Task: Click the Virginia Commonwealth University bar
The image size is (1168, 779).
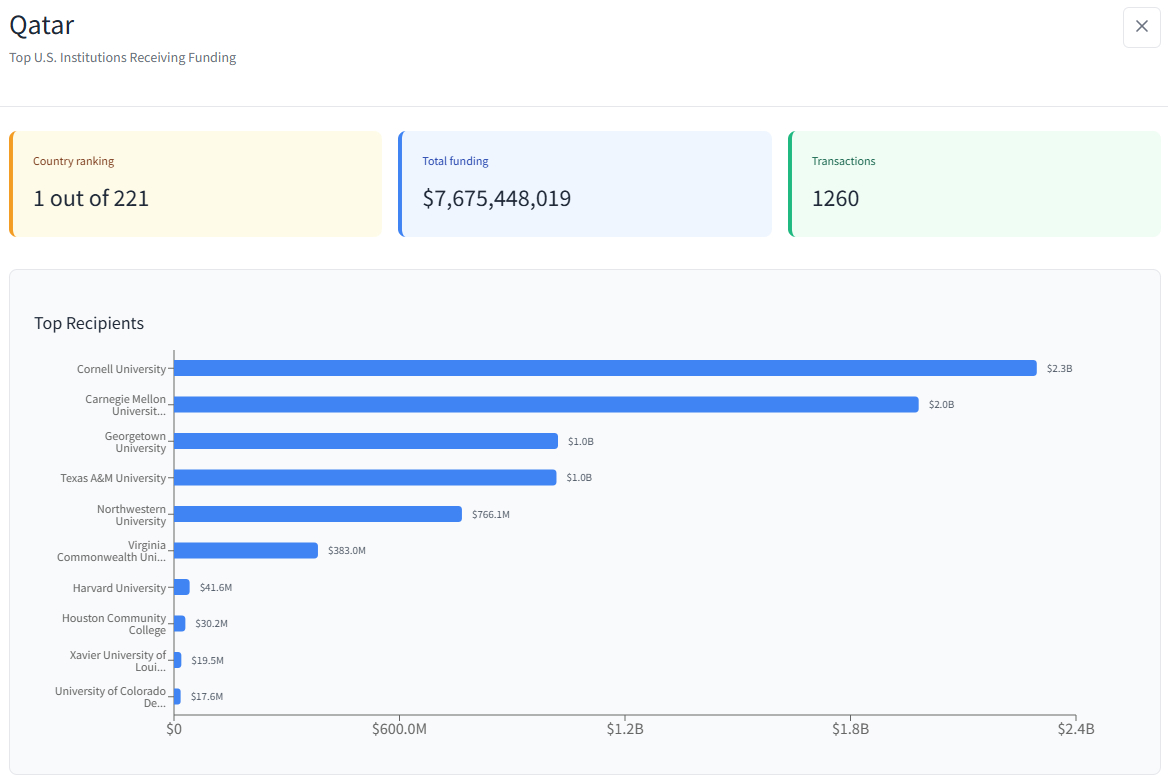Action: (245, 551)
